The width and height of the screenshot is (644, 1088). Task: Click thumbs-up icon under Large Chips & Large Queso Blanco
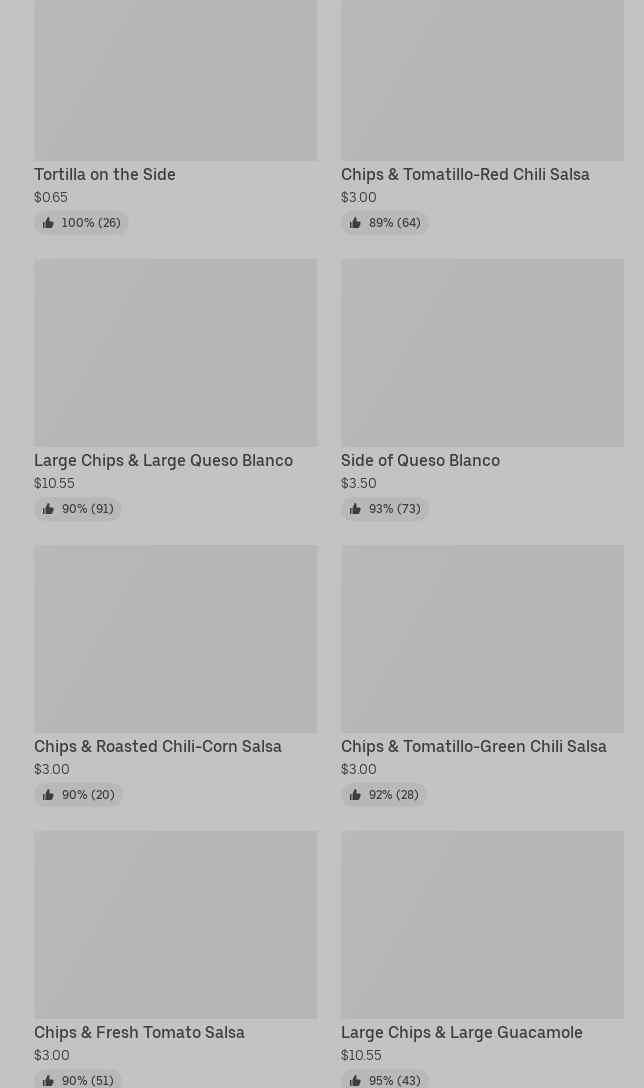(48, 509)
